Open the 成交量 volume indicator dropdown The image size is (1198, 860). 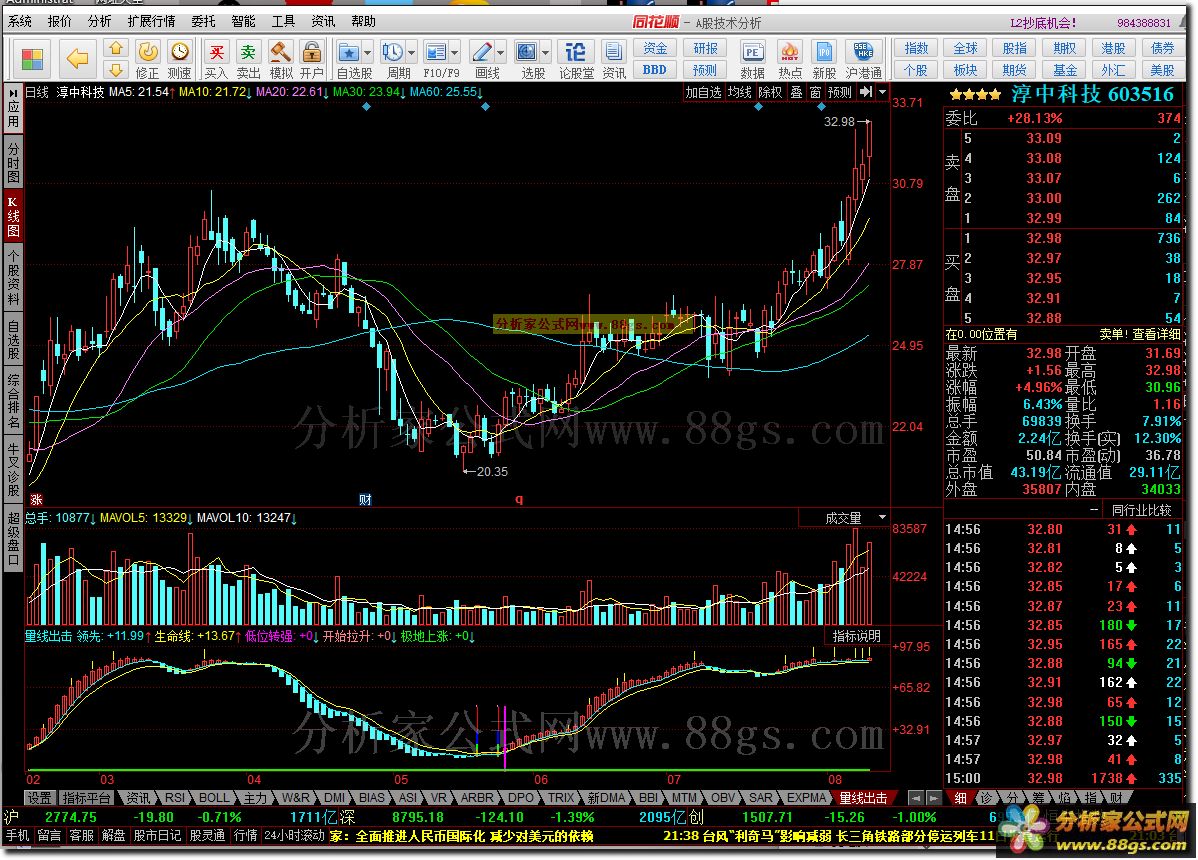click(x=882, y=518)
